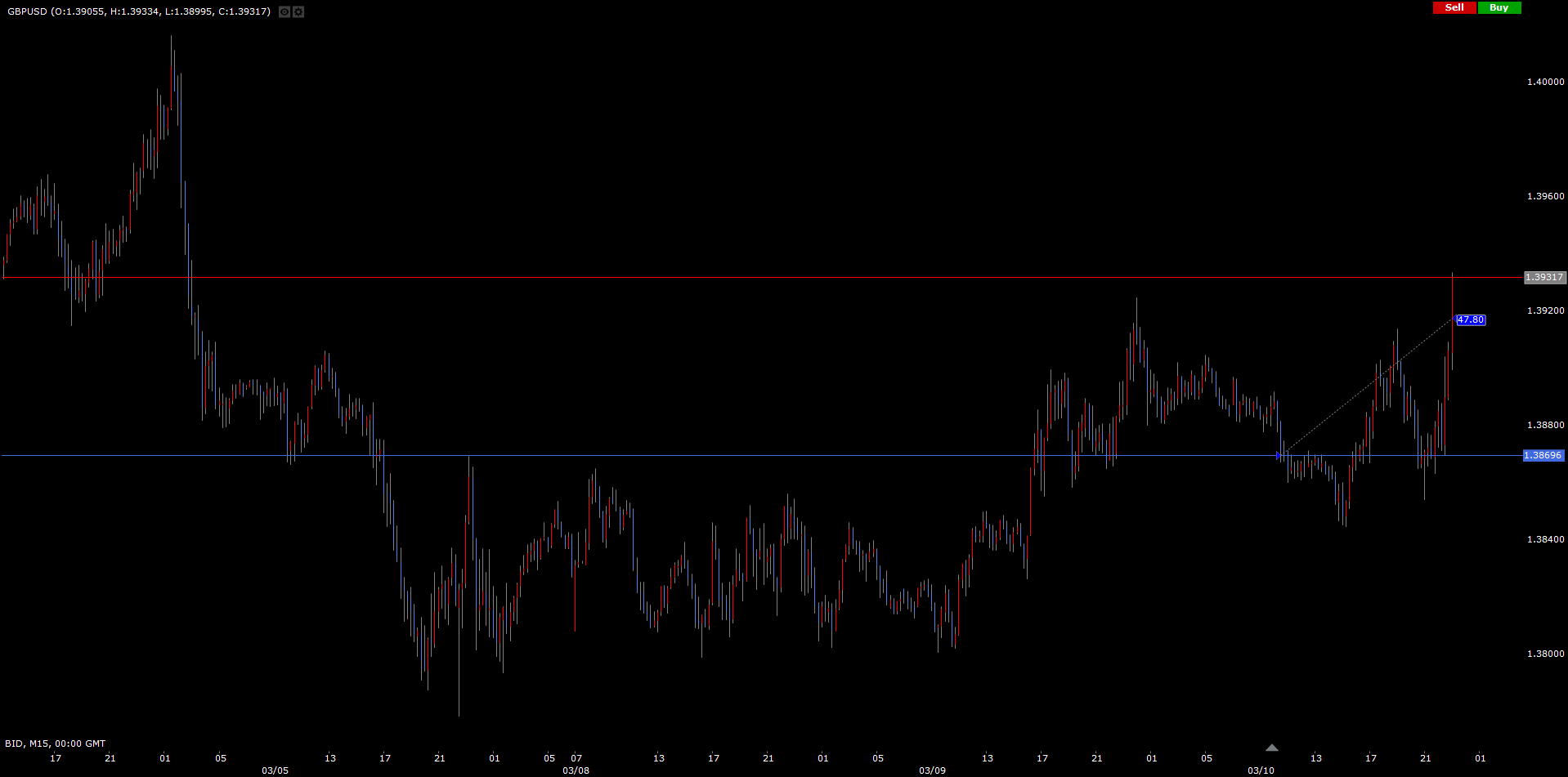
Task: Click the 03/10 date label on time axis
Action: pyautogui.click(x=1261, y=770)
